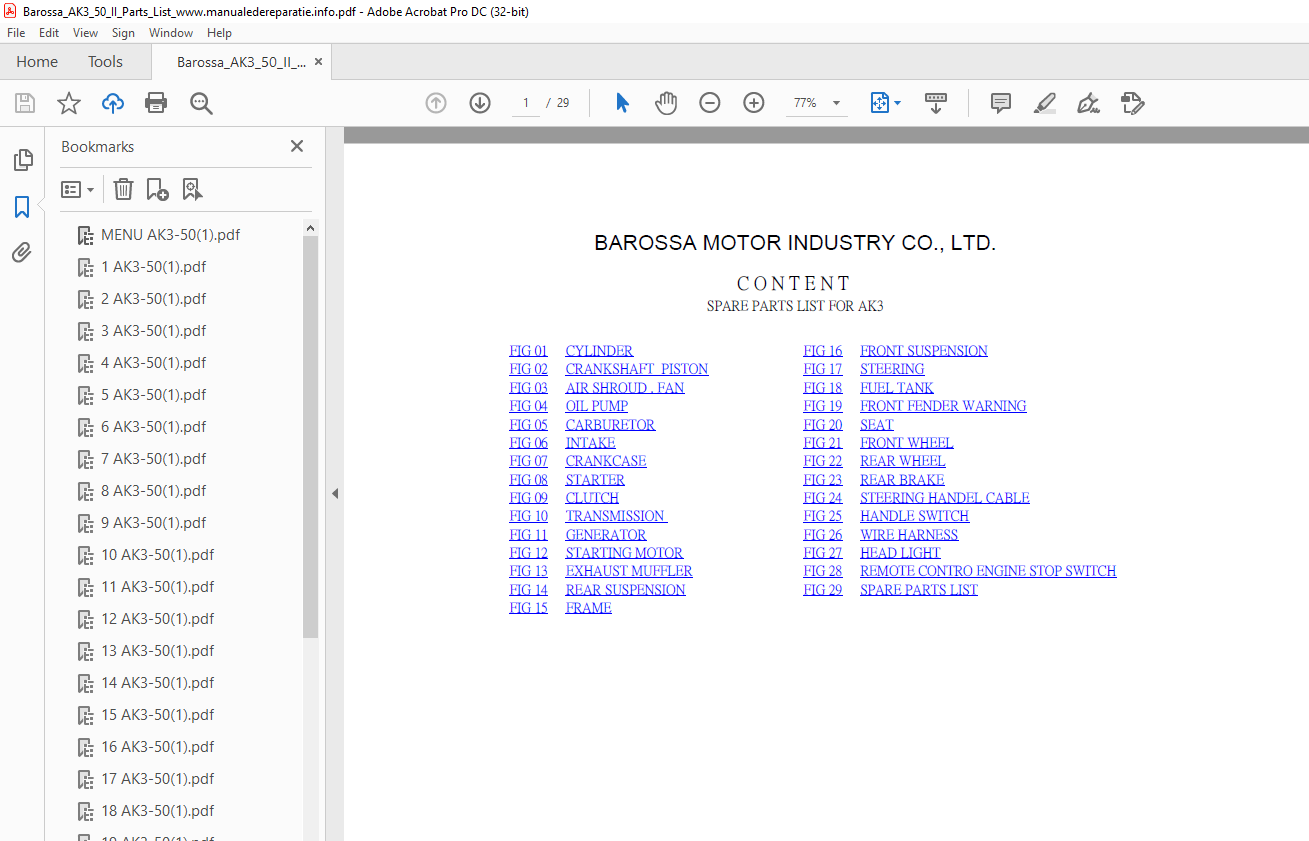The width and height of the screenshot is (1309, 841).
Task: Click the bookmarks panel vertical scrollbar
Action: (310, 437)
